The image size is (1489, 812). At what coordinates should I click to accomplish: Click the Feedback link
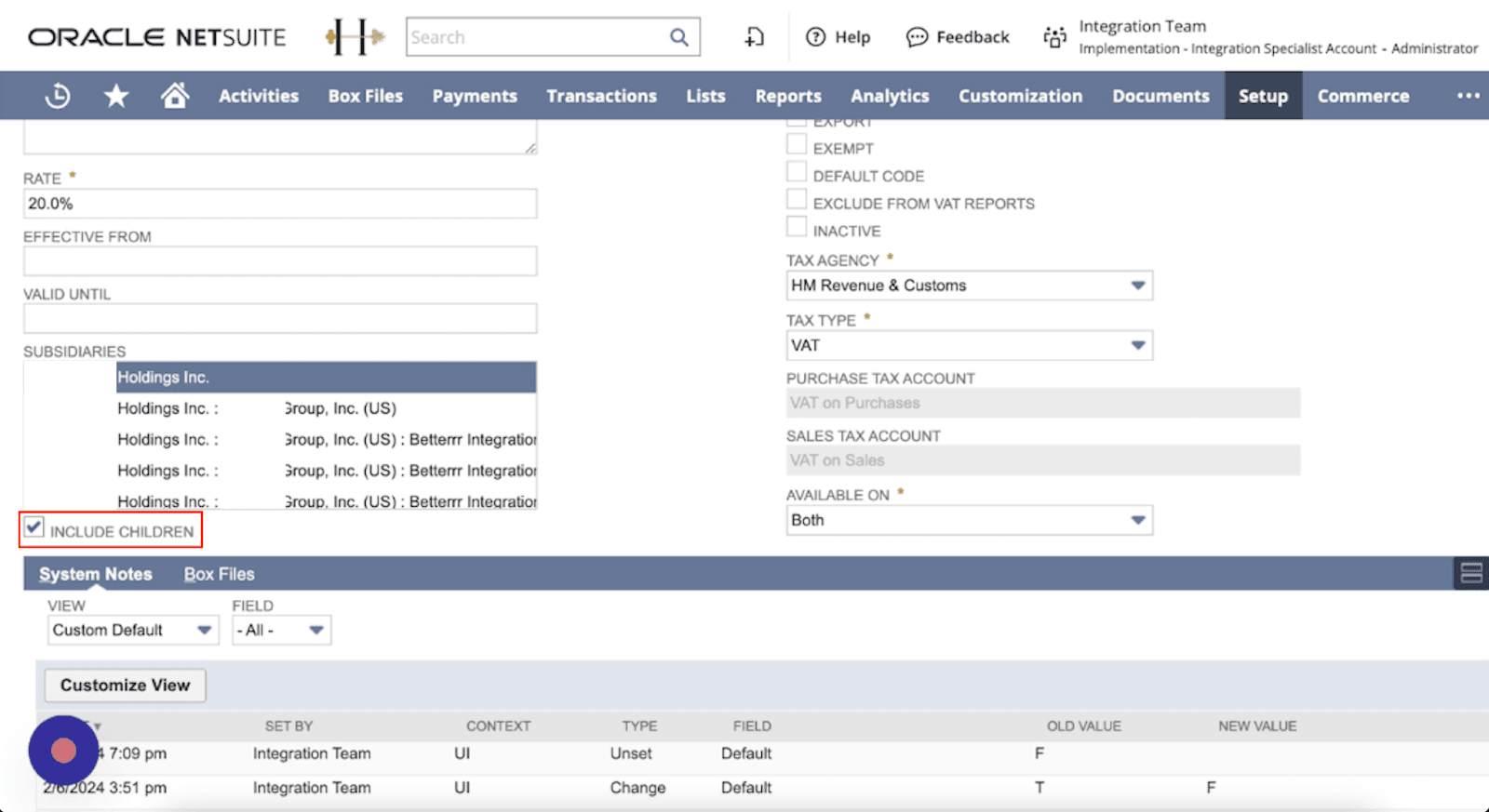coord(958,37)
